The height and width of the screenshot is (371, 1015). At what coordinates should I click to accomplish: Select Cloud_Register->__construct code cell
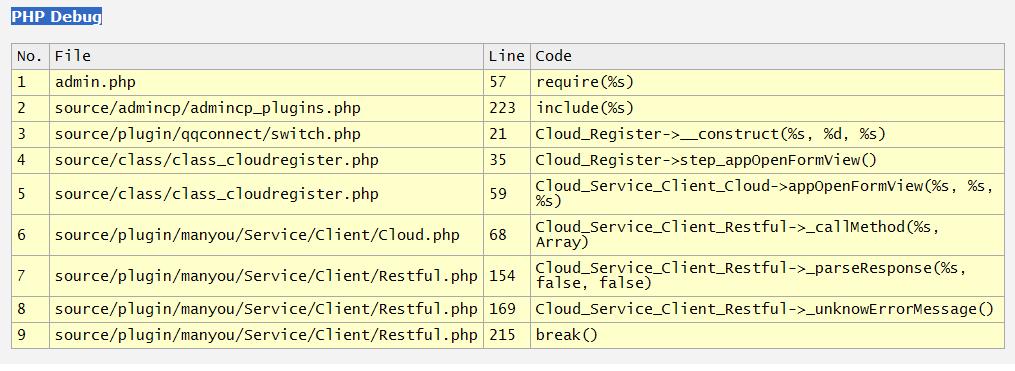(x=767, y=135)
